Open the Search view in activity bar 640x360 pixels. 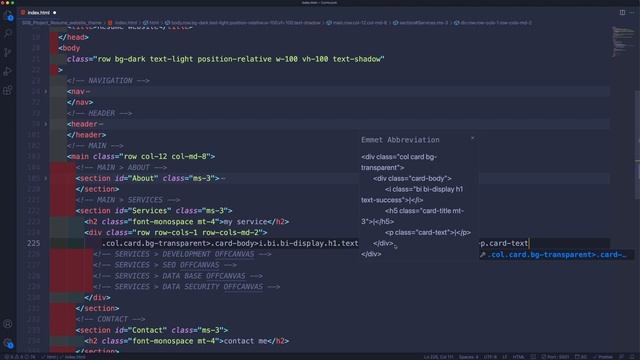(x=8, y=34)
